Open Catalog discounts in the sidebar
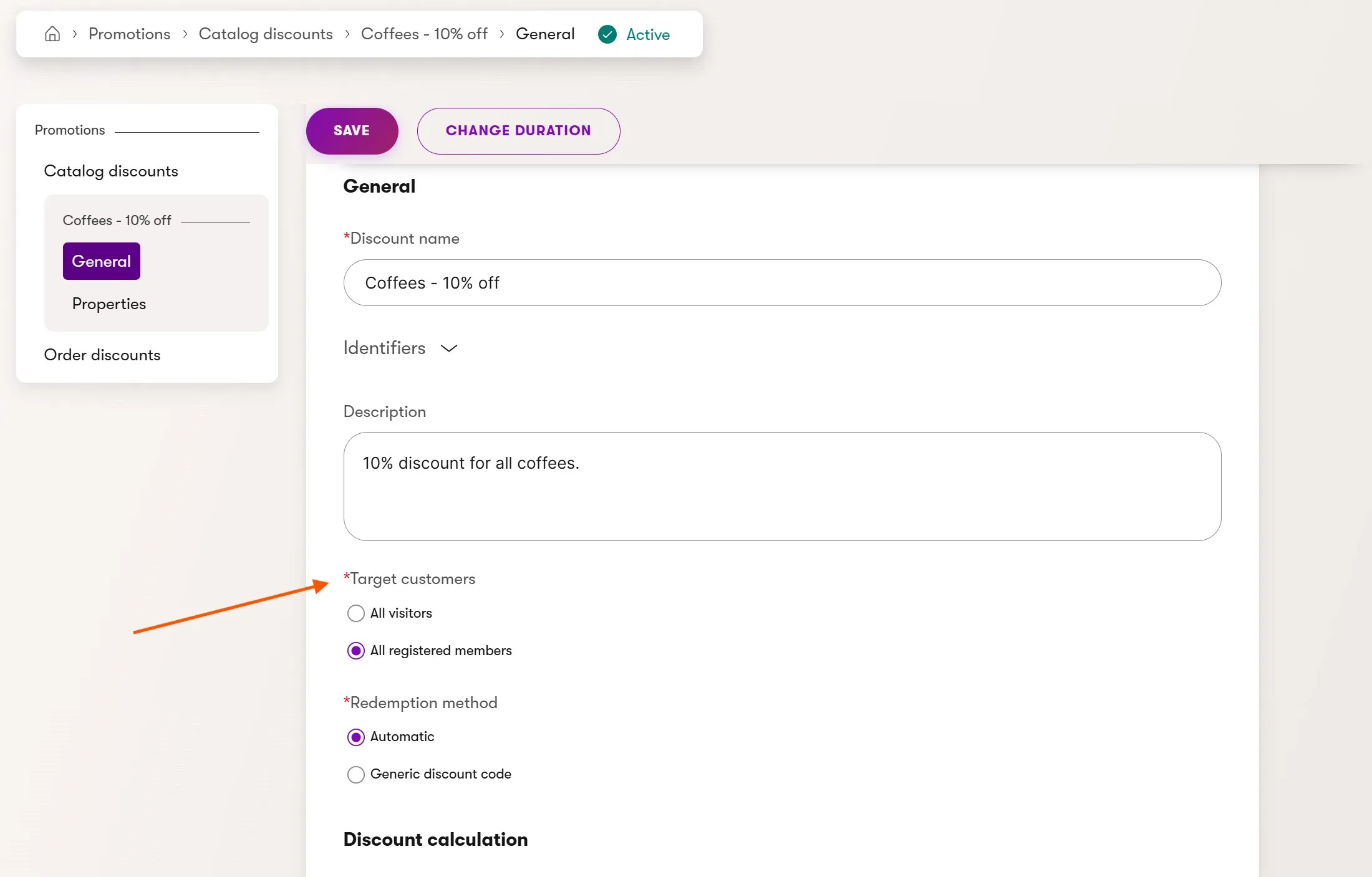 [111, 171]
